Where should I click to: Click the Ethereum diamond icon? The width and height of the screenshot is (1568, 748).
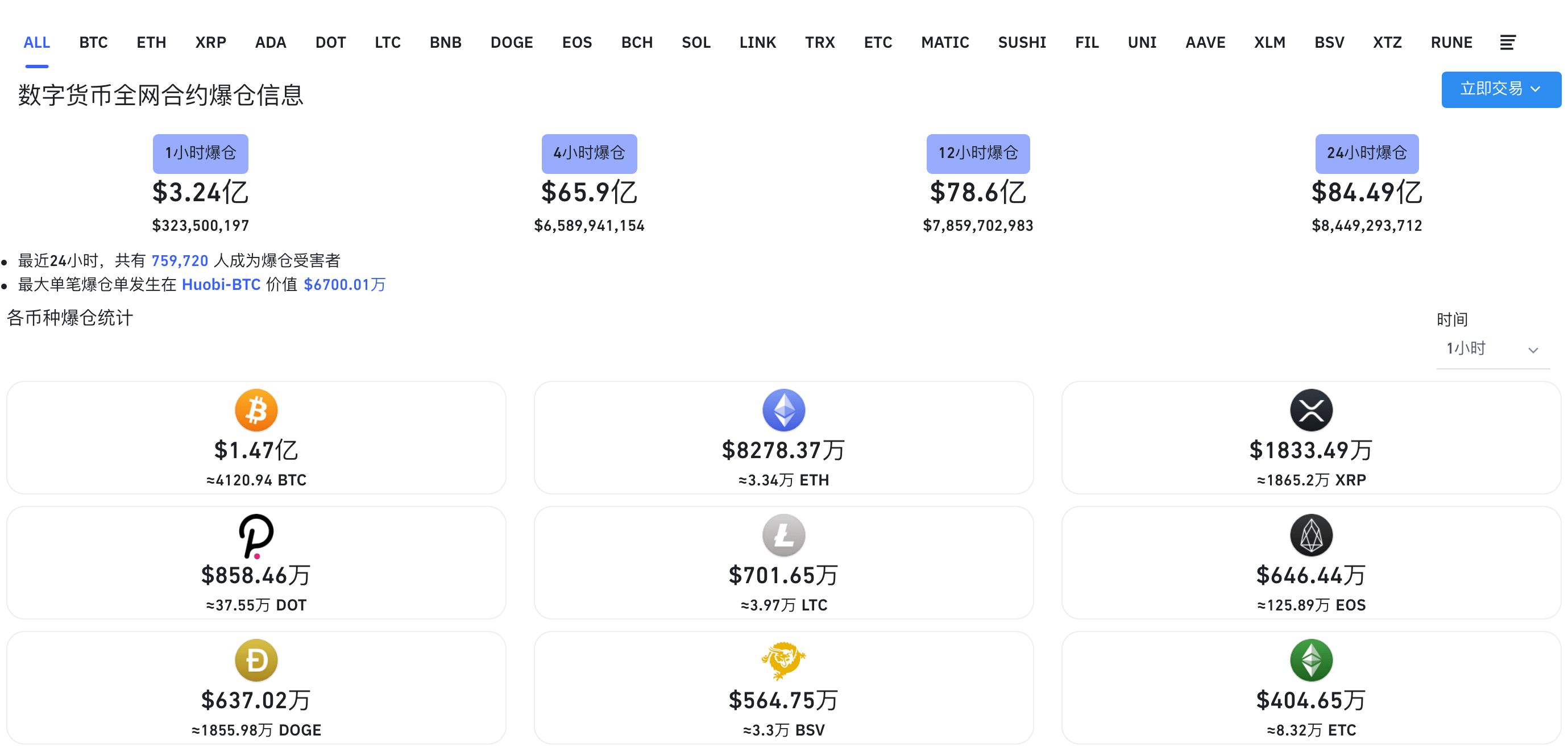(x=783, y=410)
